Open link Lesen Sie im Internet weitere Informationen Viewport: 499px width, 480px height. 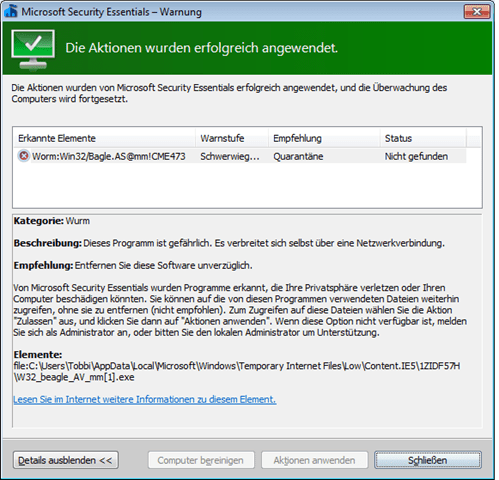(x=145, y=399)
